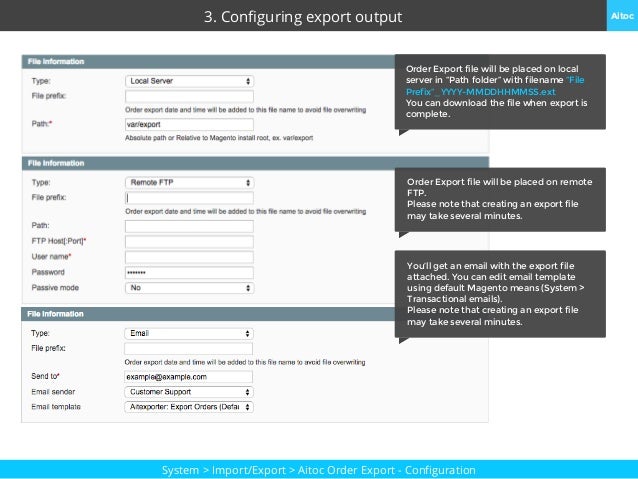638x479 pixels.
Task: Click the 'Passive mode' label
Action: point(55,288)
